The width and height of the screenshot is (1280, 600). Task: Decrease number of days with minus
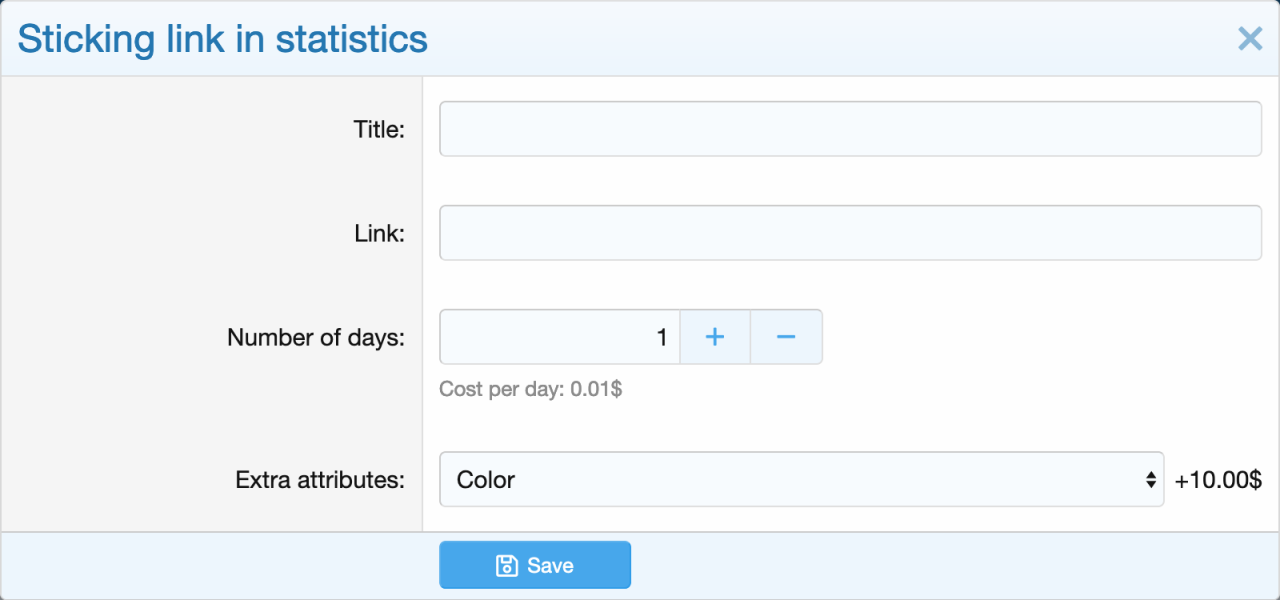786,337
